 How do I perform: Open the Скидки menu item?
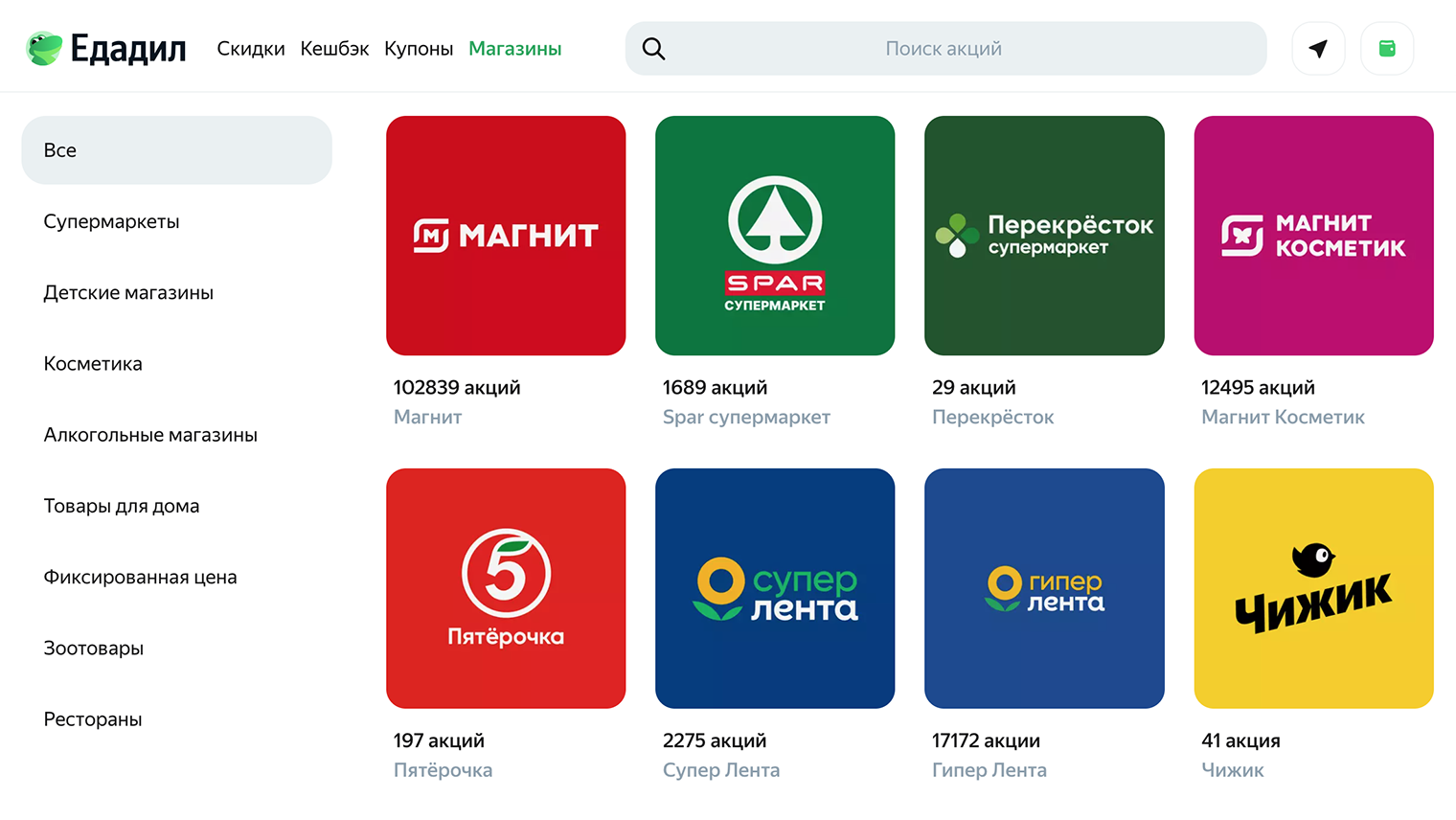point(251,49)
